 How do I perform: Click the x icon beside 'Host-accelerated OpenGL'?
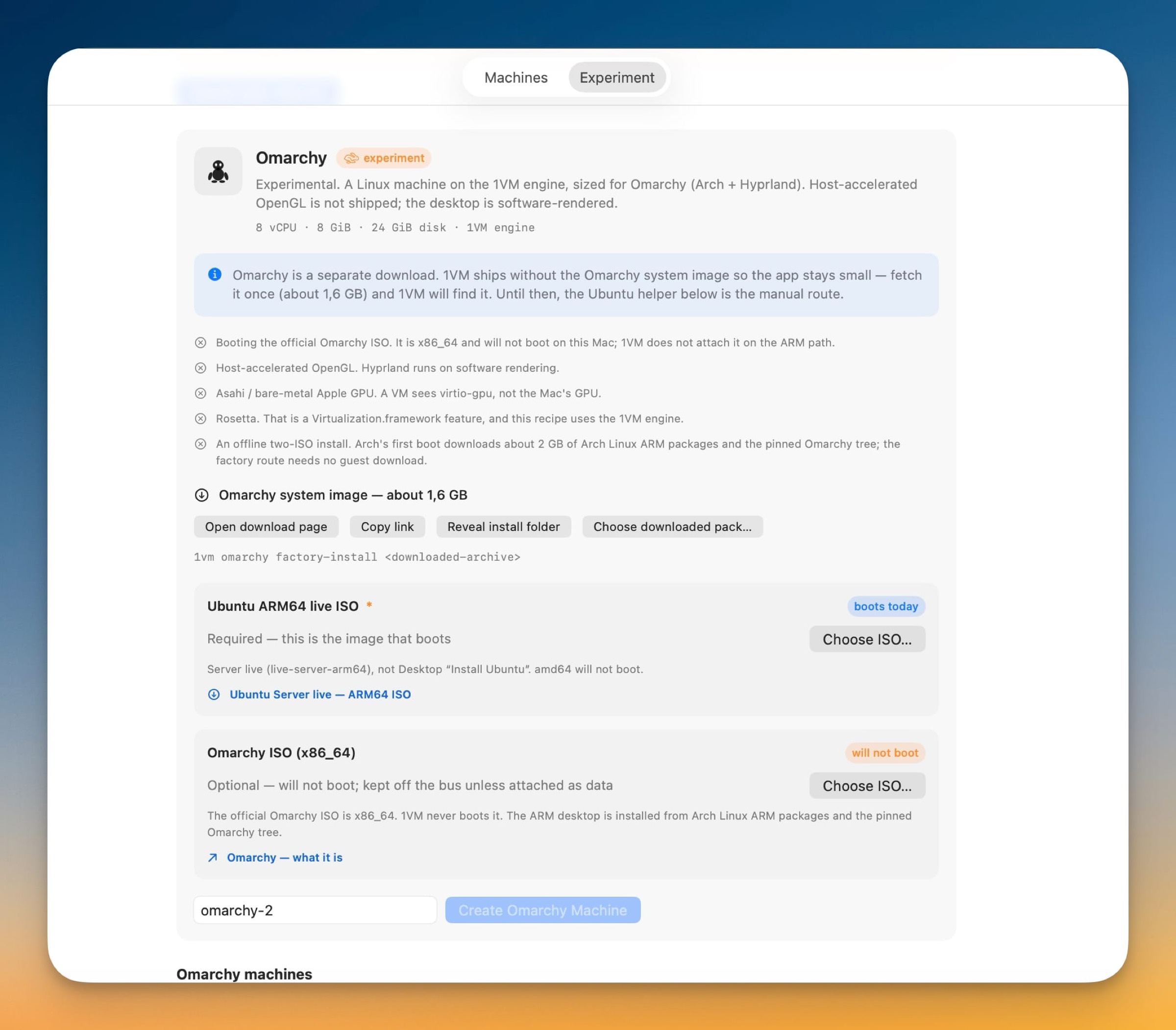[x=200, y=368]
